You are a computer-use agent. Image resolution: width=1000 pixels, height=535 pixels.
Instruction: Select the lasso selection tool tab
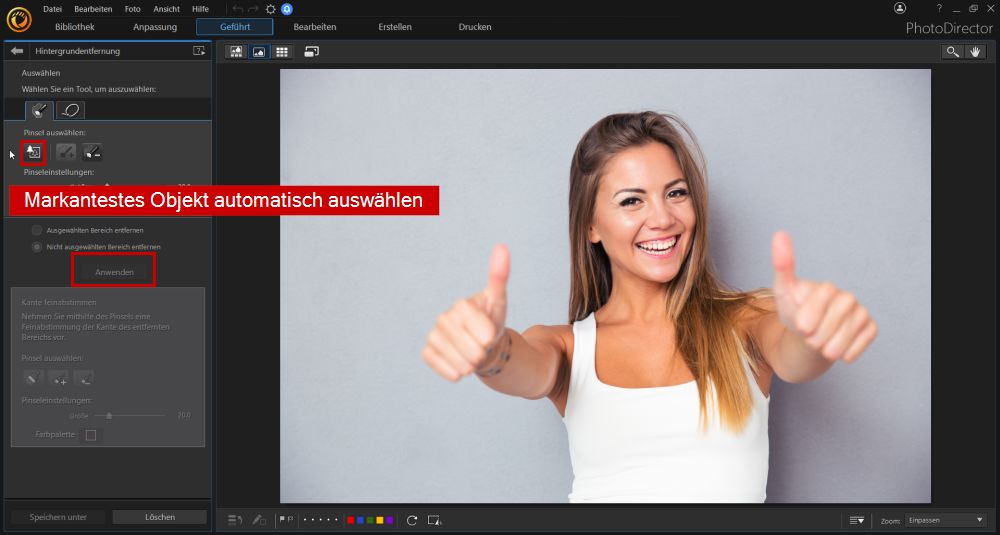click(x=70, y=110)
